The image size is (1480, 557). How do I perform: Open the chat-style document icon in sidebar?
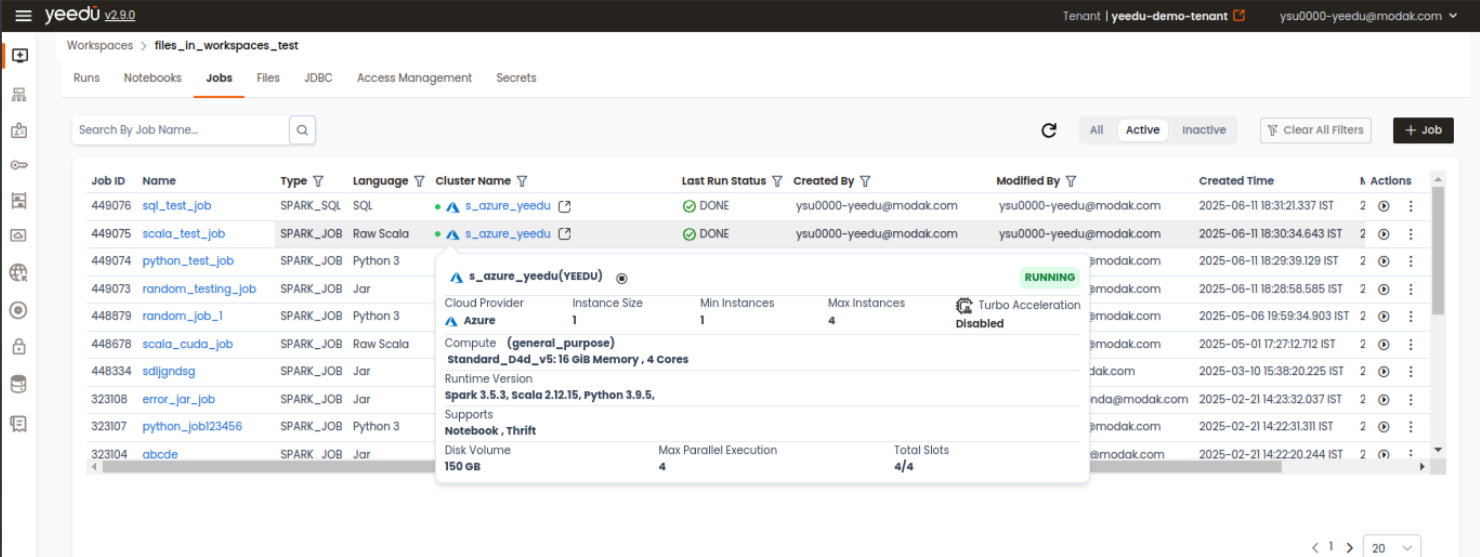(19, 423)
